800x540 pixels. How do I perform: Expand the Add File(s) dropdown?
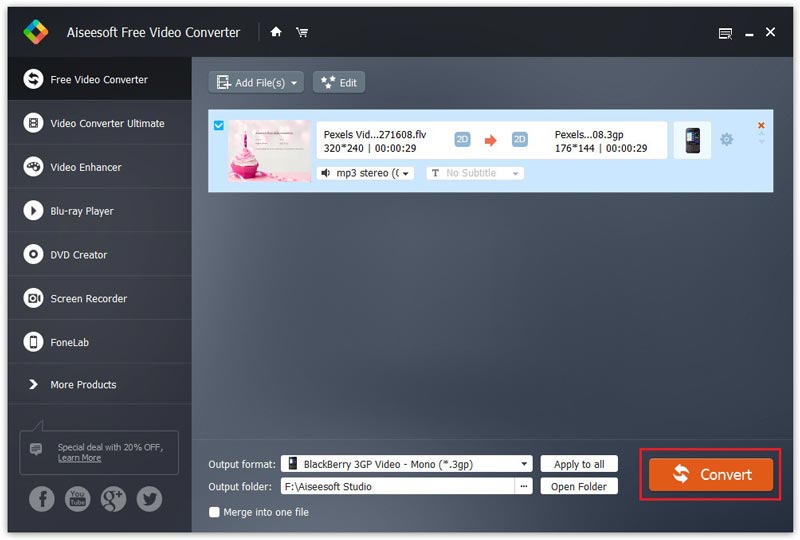click(x=296, y=83)
